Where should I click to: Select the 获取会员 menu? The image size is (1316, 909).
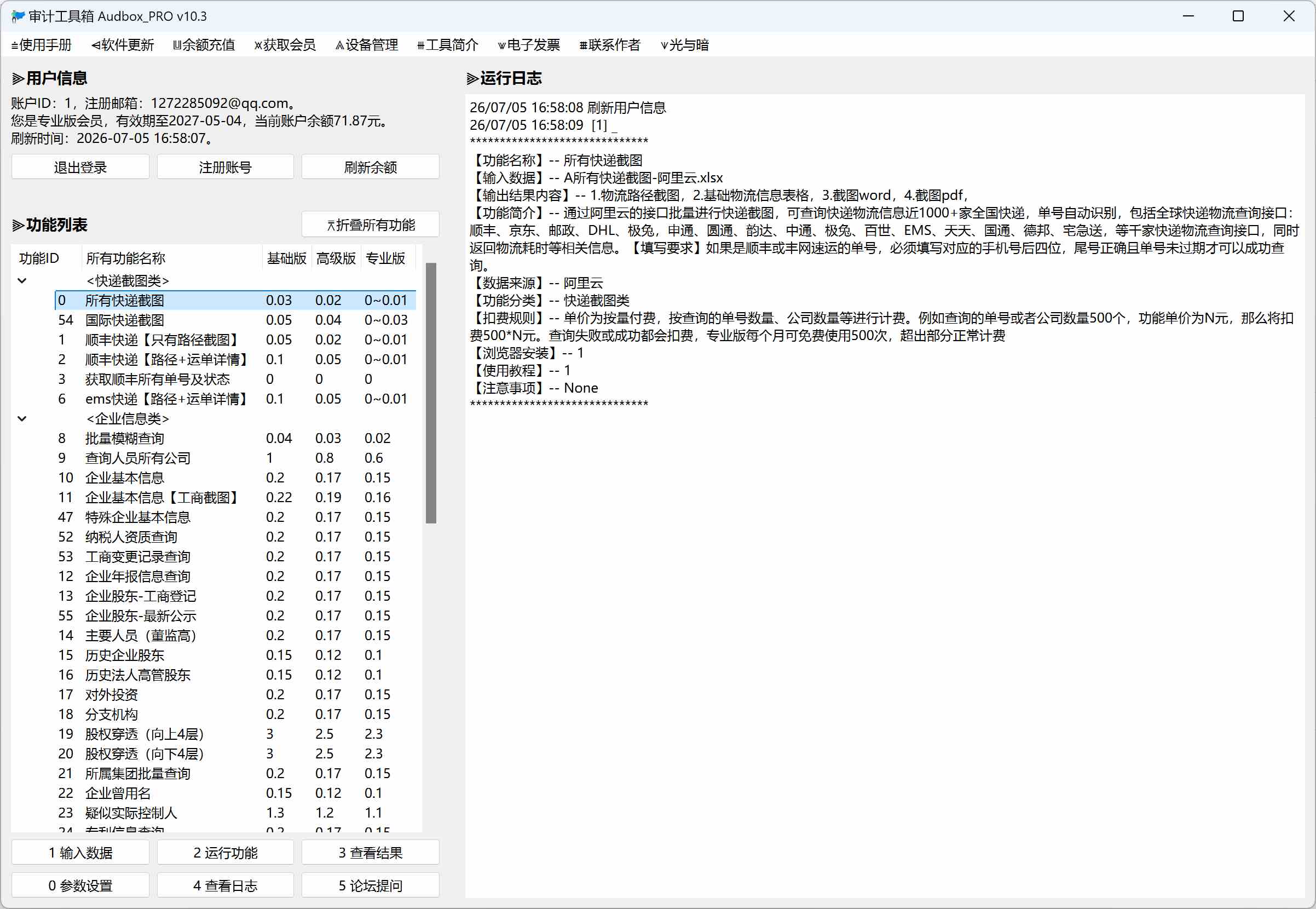(x=285, y=45)
